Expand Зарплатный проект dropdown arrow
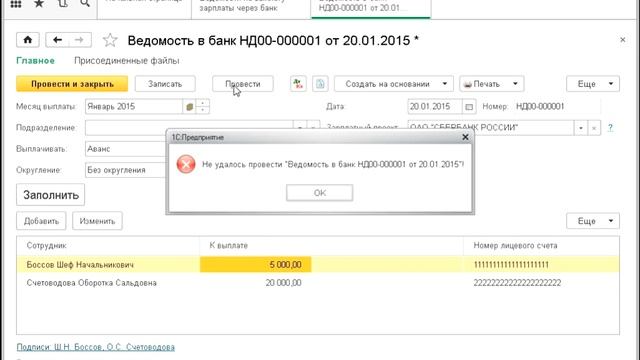This screenshot has width=640, height=360. pos(580,128)
